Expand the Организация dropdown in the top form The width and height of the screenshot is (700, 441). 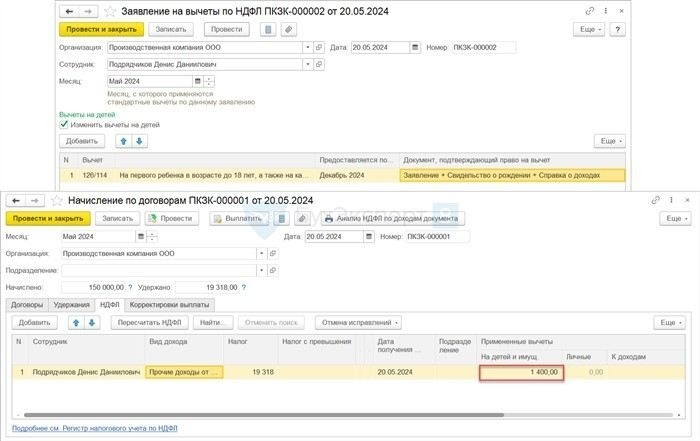coord(307,47)
